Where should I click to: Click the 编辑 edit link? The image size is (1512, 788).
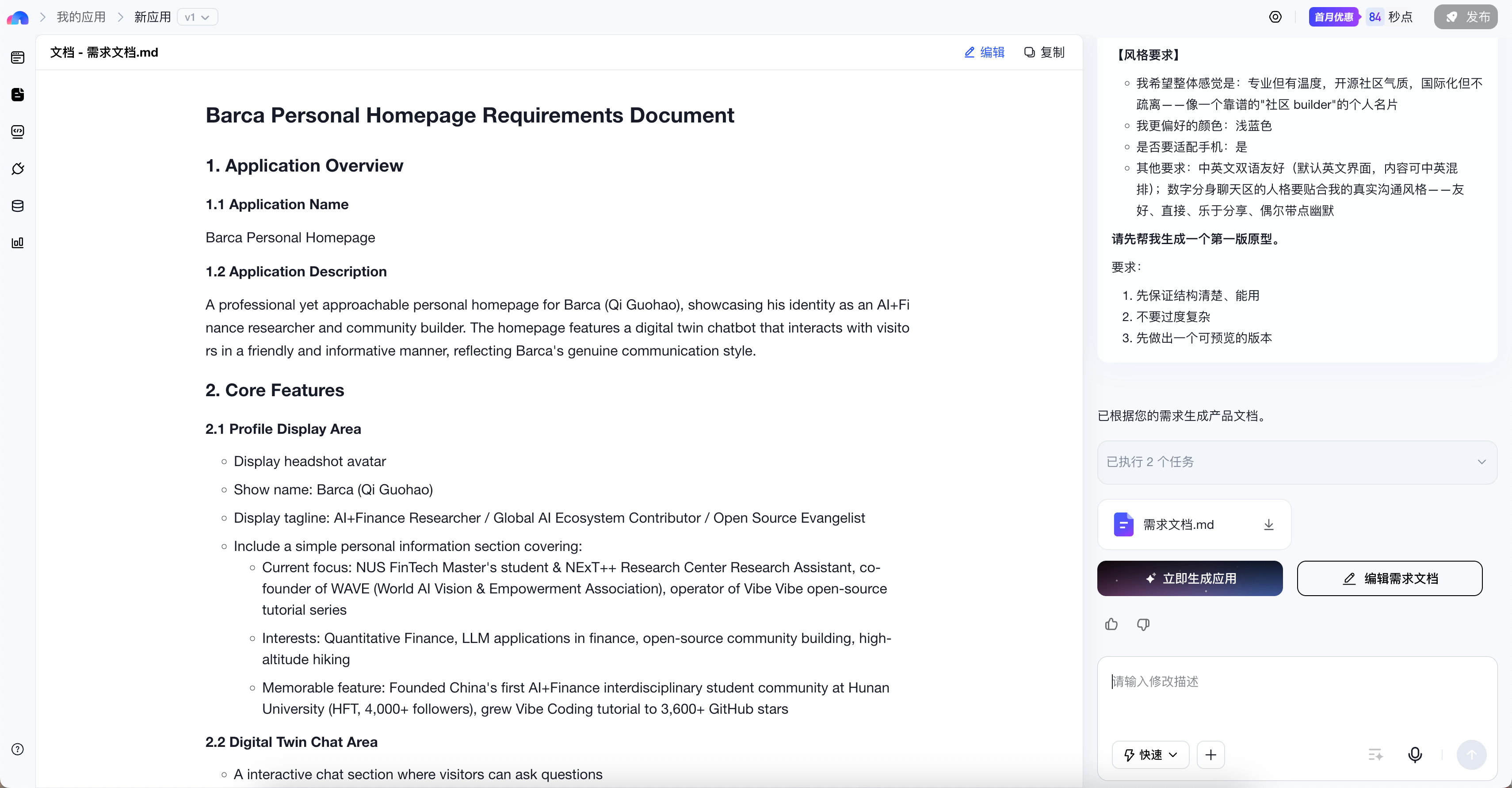(984, 52)
